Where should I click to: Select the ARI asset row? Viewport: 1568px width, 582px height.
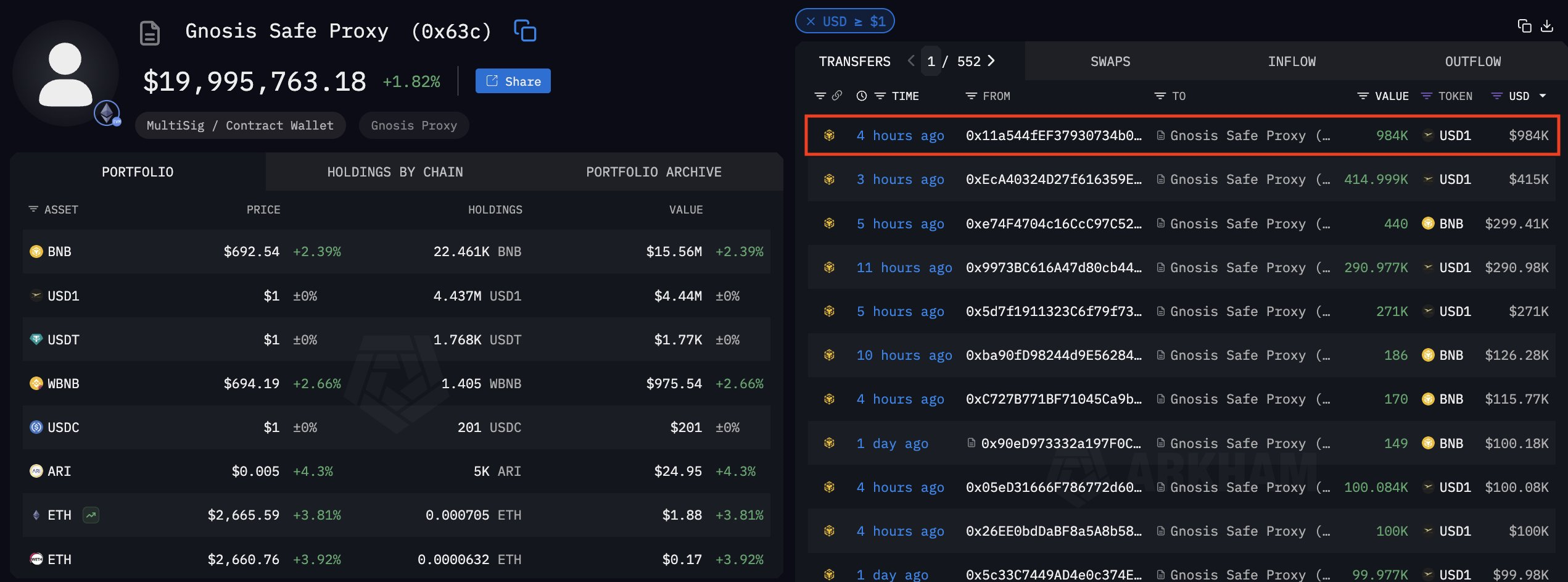[x=397, y=471]
